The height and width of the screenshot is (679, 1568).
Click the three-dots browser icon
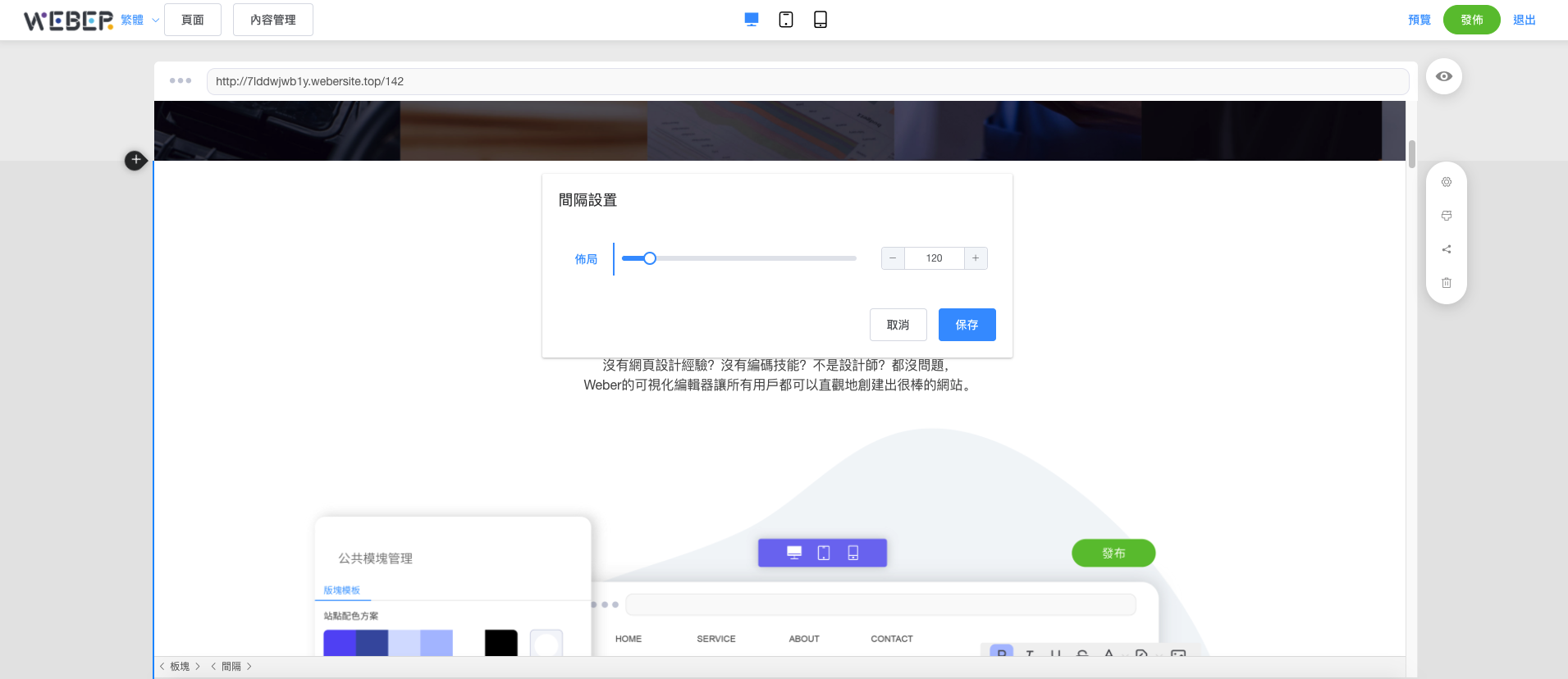pos(181,80)
